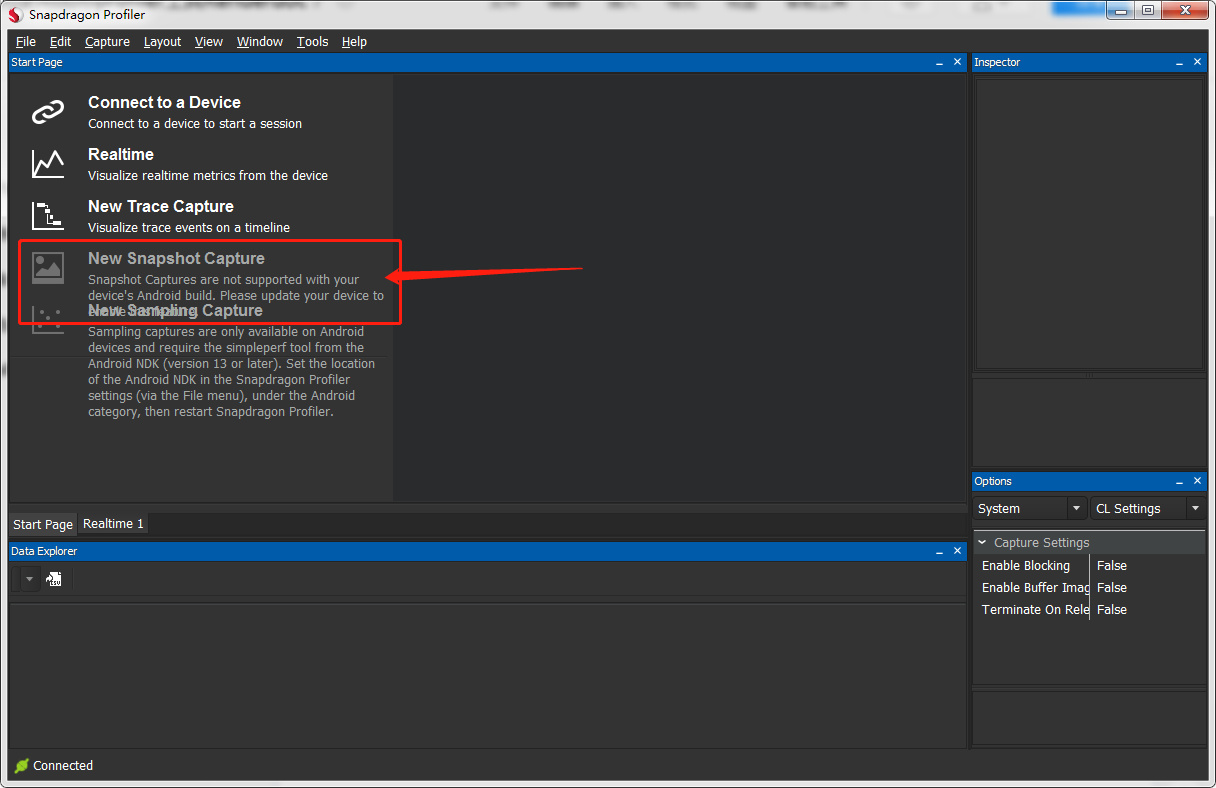Click the chain-link Connect to a Device icon
This screenshot has width=1216, height=788.
(x=47, y=111)
